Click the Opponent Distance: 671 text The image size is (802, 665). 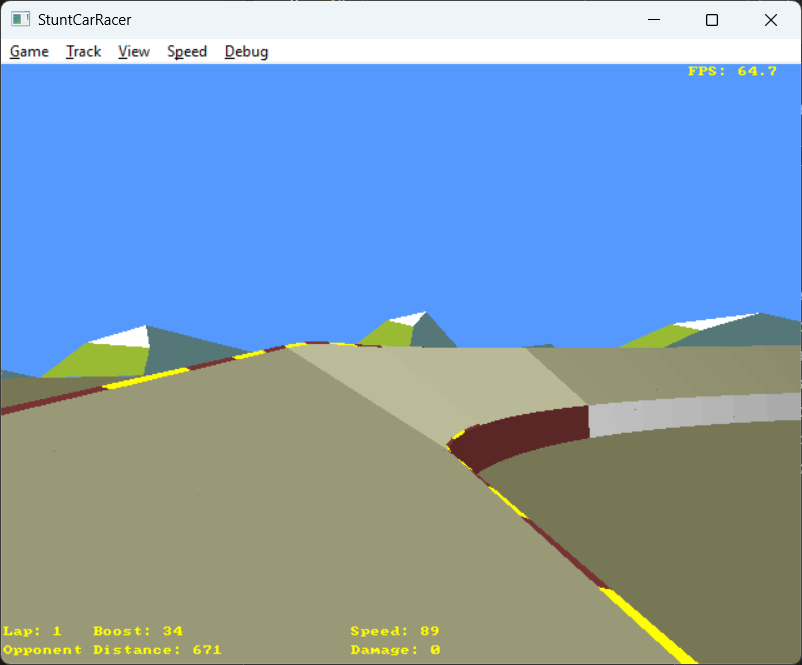(112, 650)
